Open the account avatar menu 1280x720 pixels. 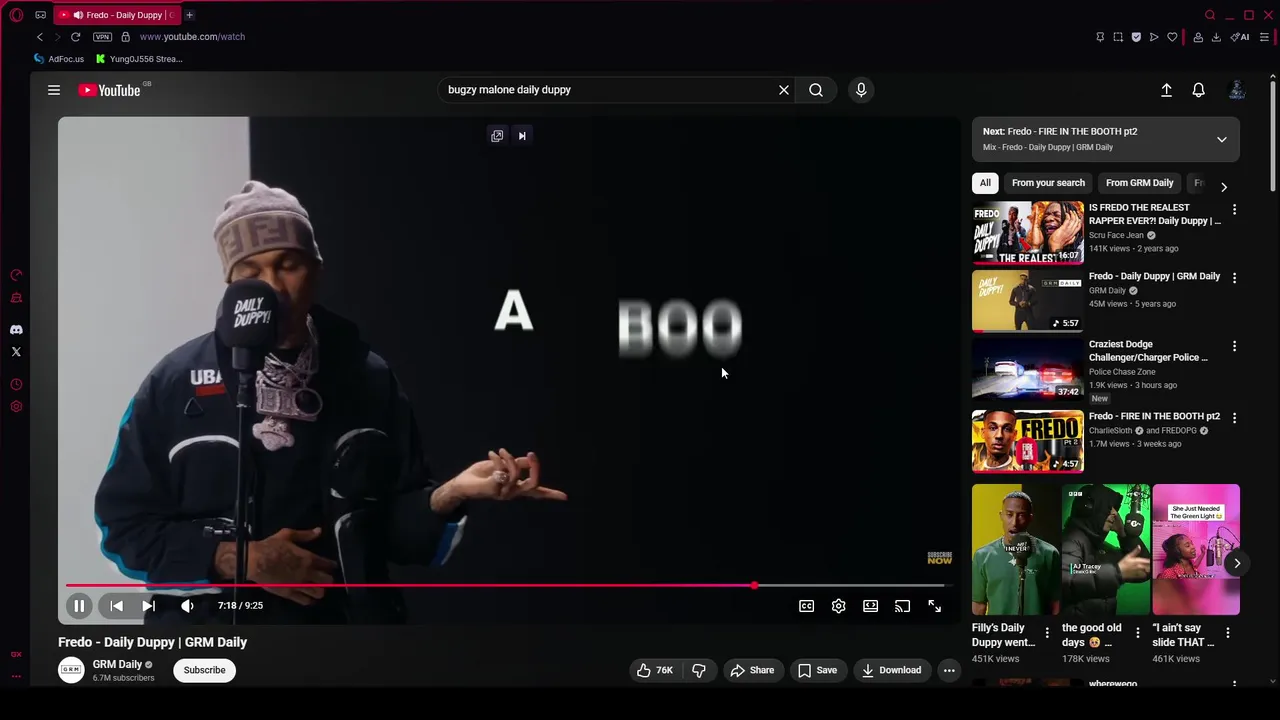[1237, 90]
